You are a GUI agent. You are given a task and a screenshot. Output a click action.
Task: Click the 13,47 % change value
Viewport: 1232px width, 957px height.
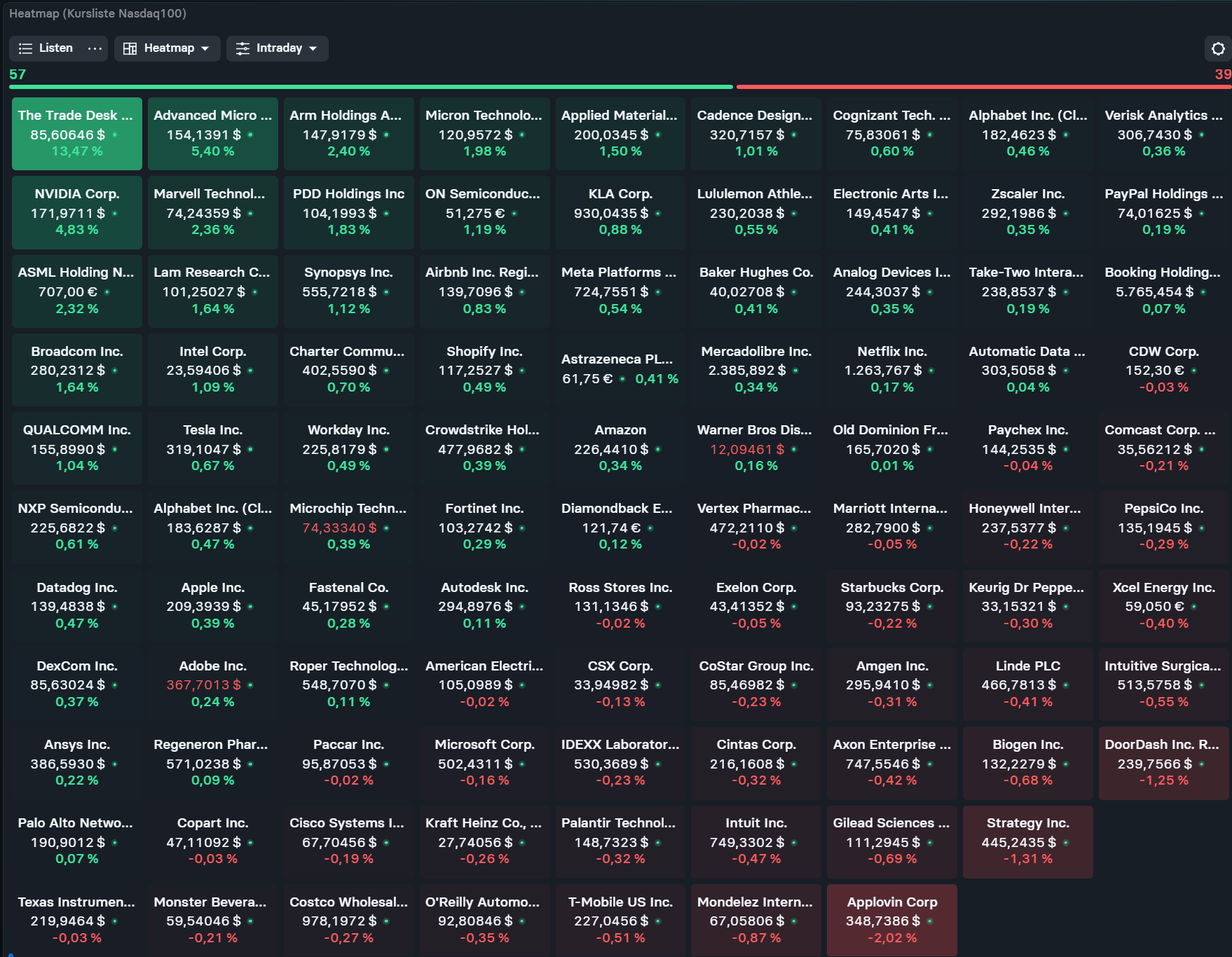77,151
